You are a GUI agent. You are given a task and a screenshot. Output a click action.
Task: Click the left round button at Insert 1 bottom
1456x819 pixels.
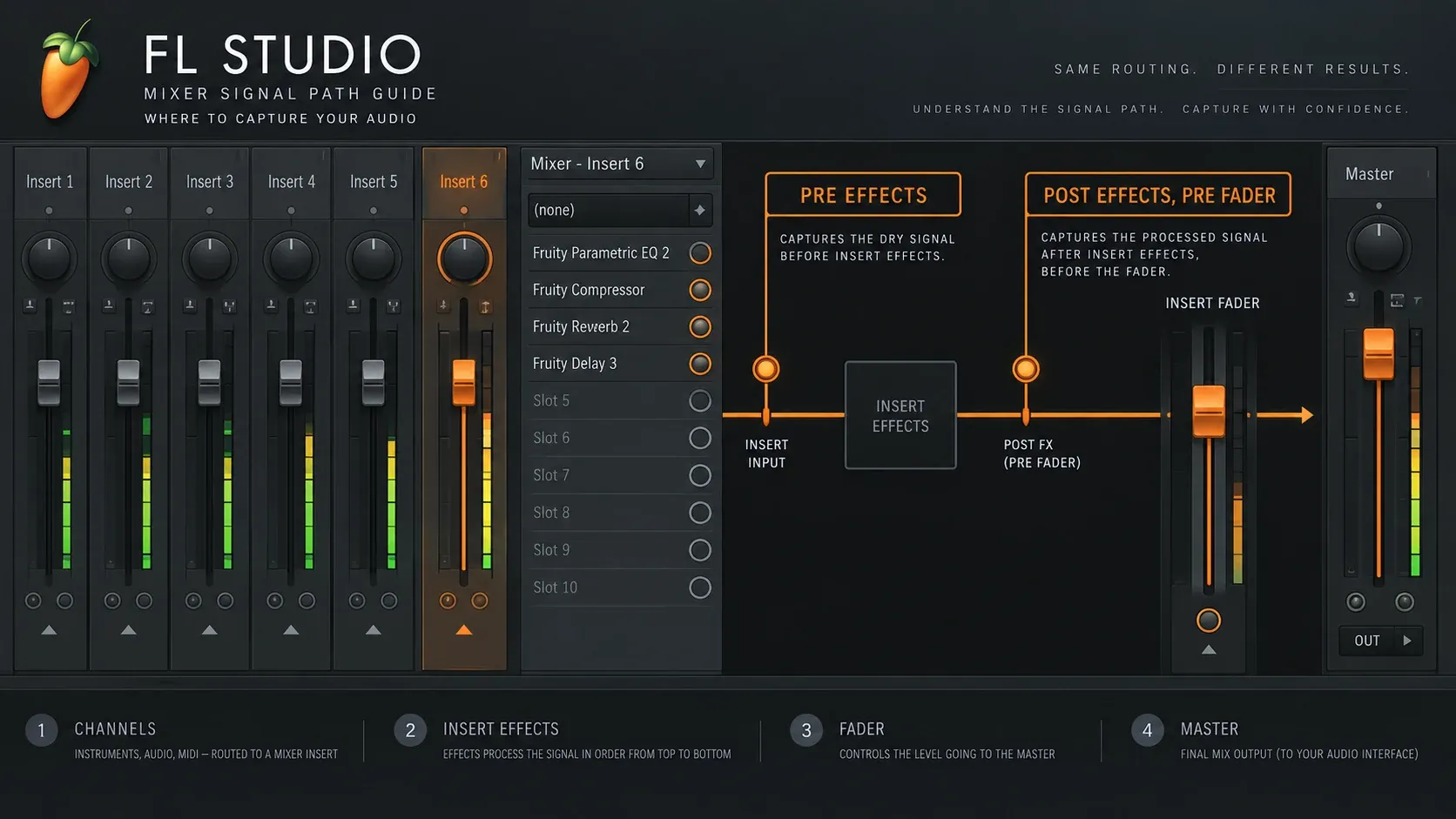point(33,601)
